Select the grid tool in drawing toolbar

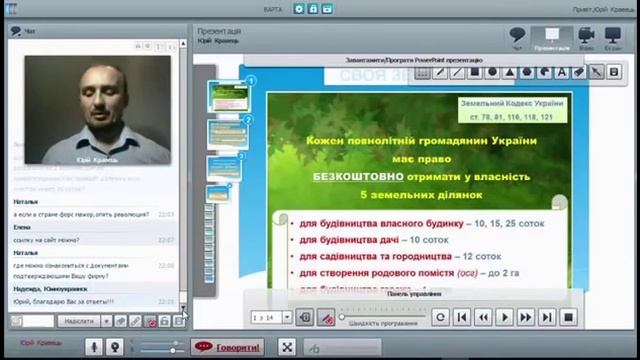[422, 73]
